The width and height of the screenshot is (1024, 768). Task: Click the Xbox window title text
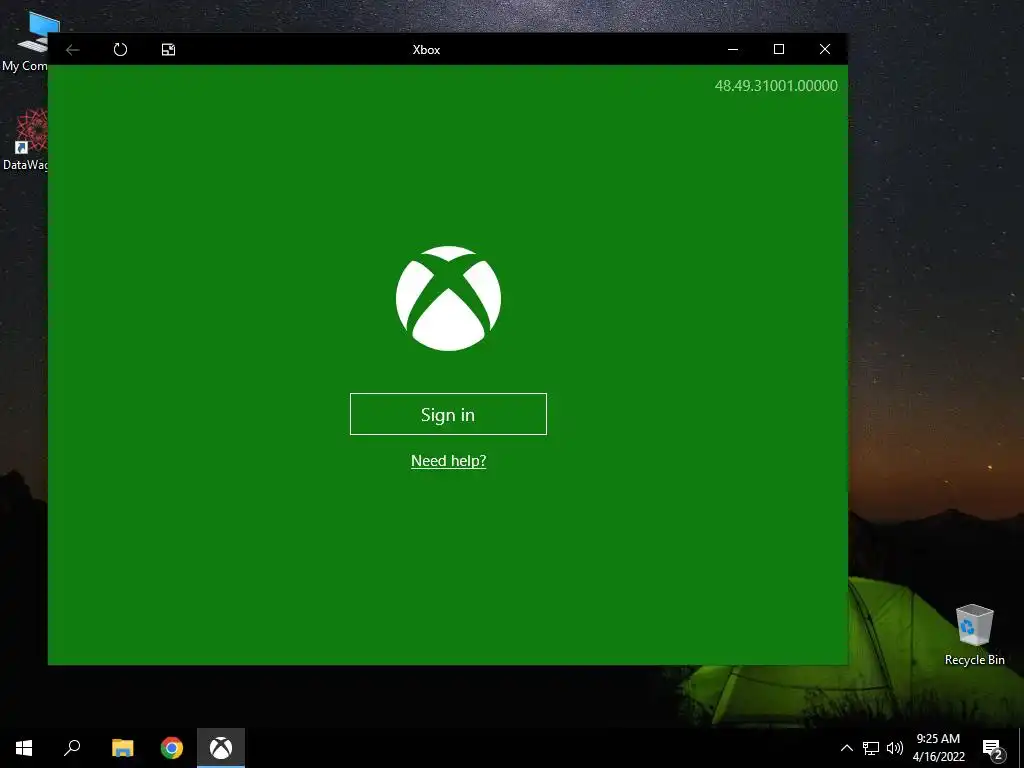426,50
